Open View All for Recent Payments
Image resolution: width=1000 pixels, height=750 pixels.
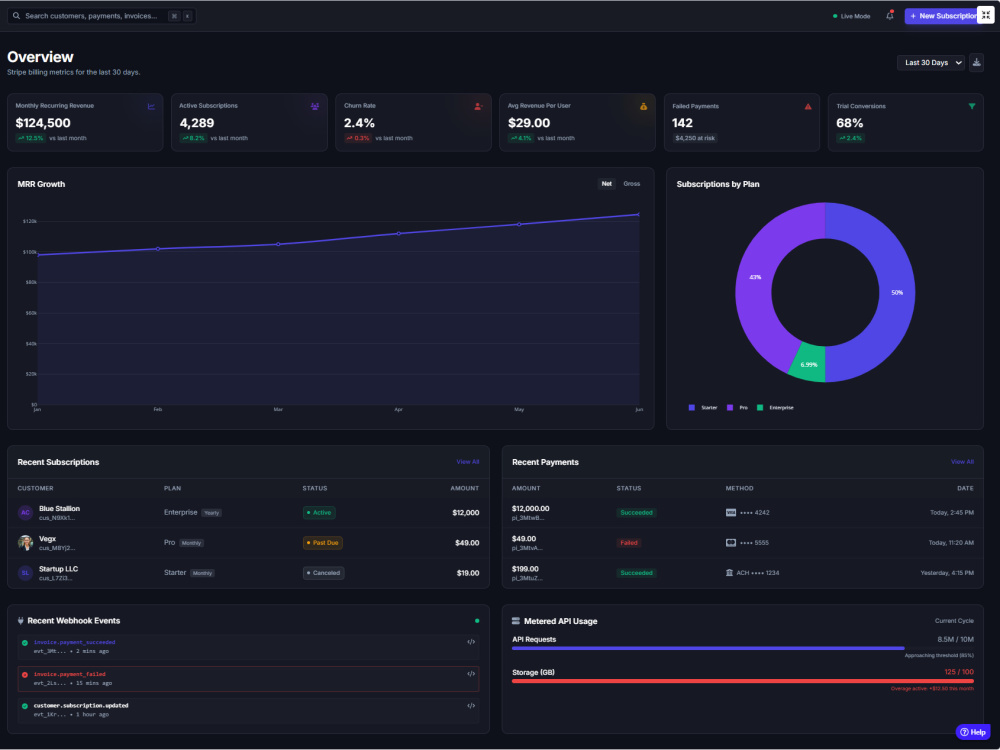(962, 462)
